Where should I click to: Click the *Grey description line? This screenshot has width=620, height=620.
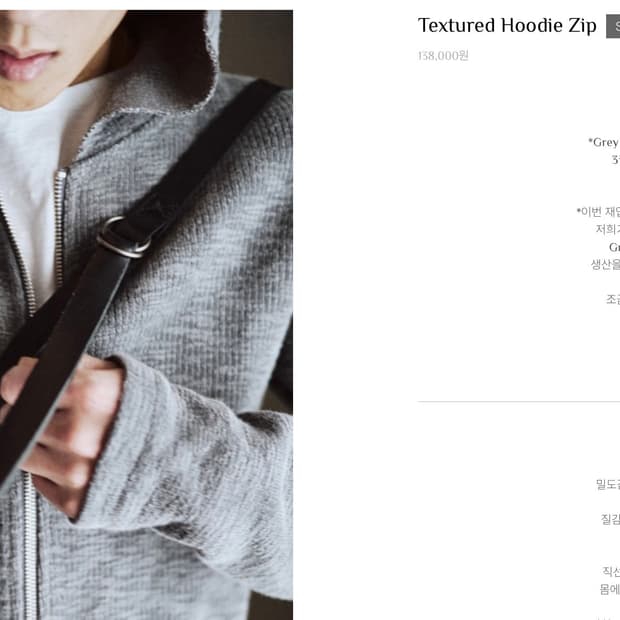point(604,142)
